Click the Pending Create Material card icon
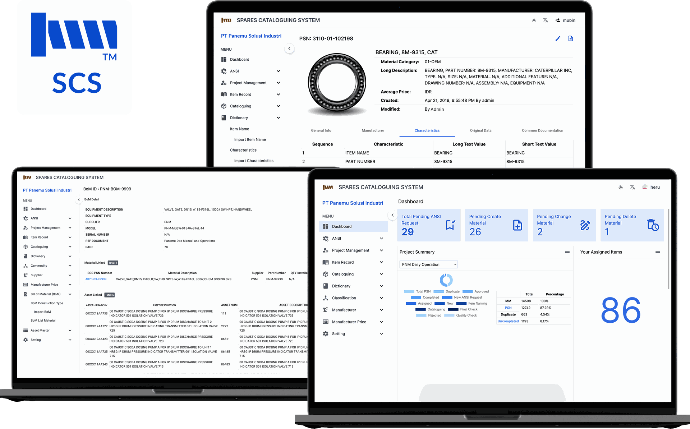This screenshot has height=429, width=690. 516,225
